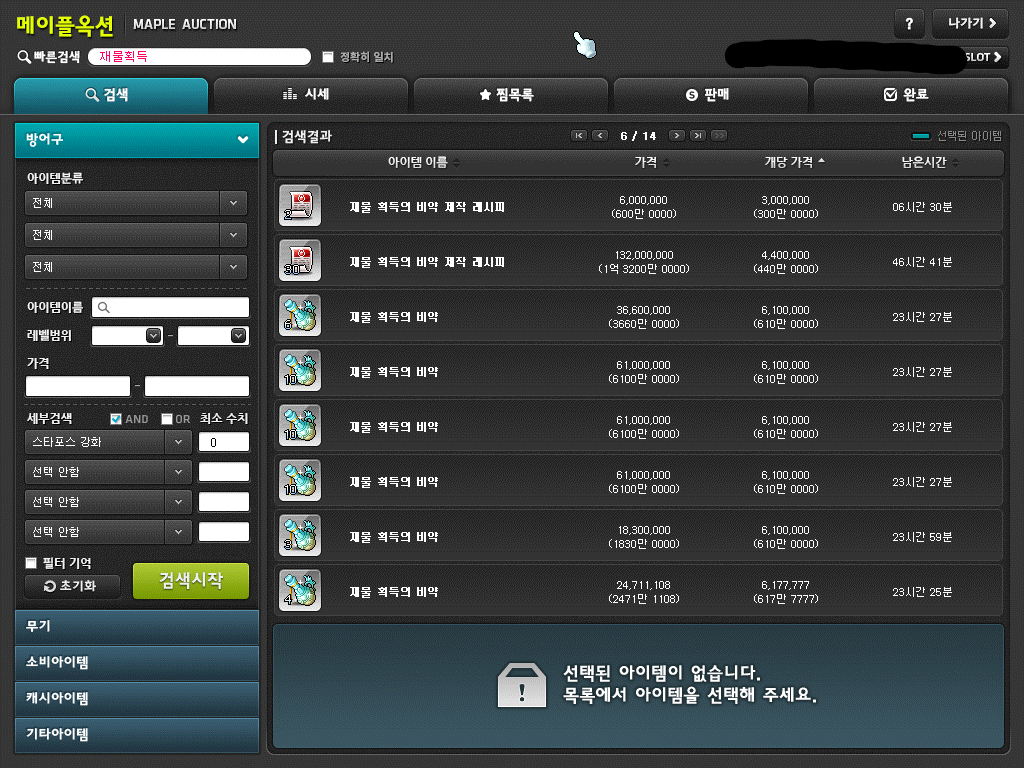Select the row priced 6,000,000
This screenshot has width=1024, height=768.
click(x=638, y=206)
